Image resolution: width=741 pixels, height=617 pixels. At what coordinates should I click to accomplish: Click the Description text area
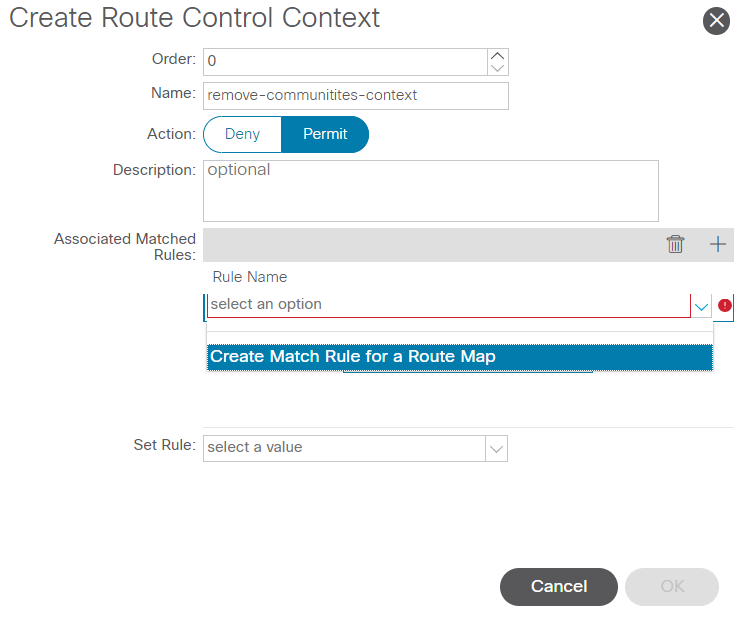[430, 190]
